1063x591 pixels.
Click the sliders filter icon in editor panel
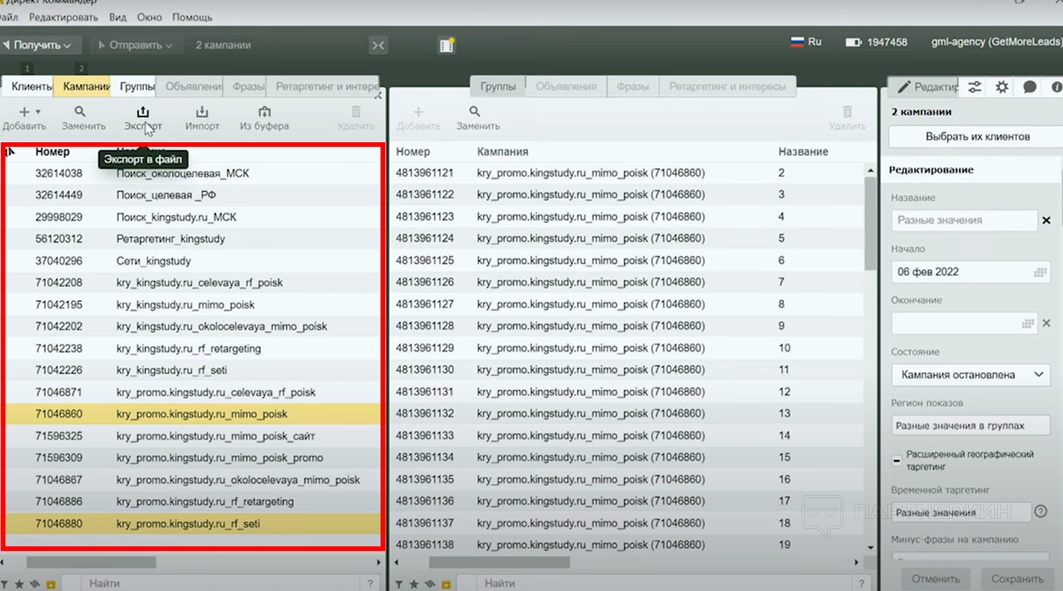[x=974, y=87]
